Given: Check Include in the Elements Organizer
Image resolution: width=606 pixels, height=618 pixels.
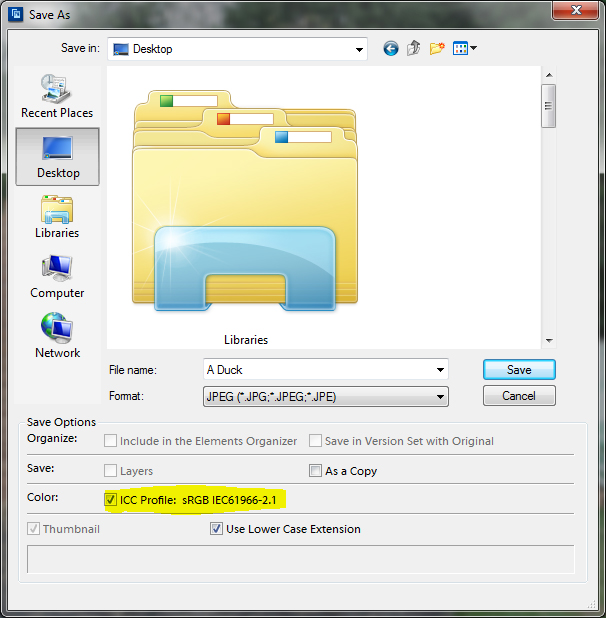Looking at the screenshot, I should click(110, 441).
